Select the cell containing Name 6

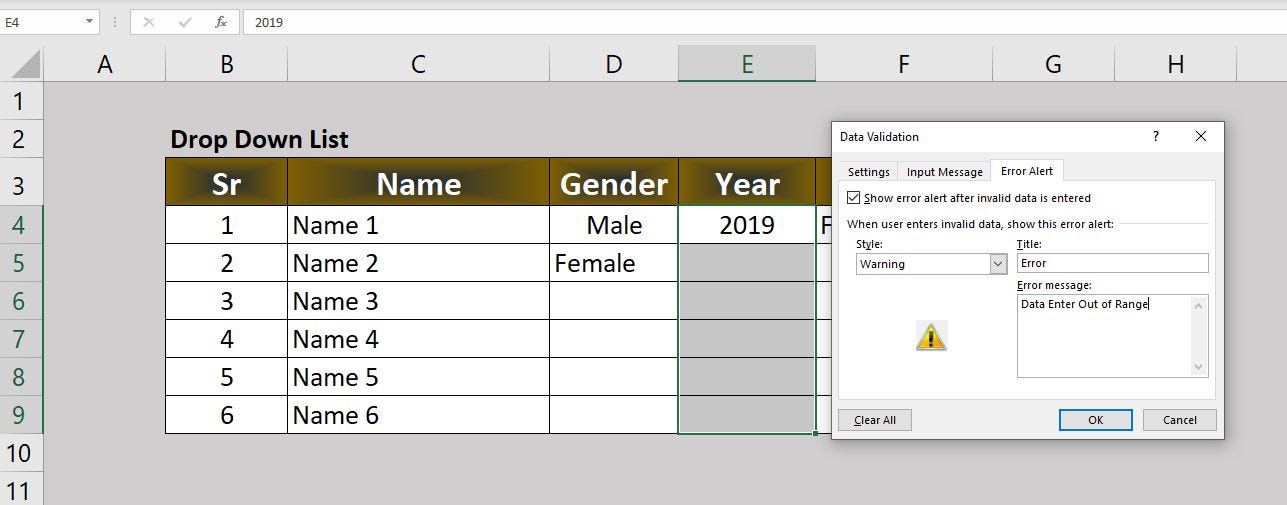click(418, 415)
